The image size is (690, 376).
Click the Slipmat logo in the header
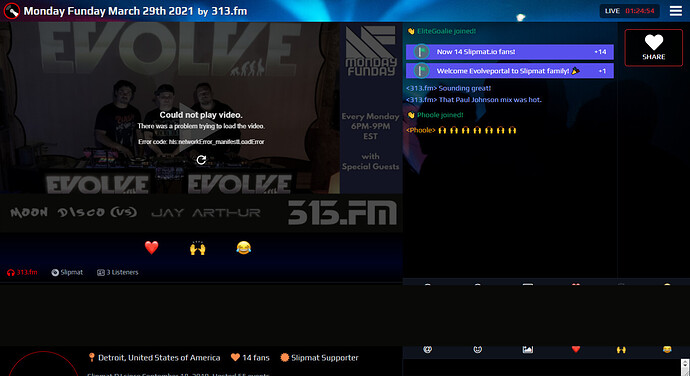pyautogui.click(x=11, y=11)
